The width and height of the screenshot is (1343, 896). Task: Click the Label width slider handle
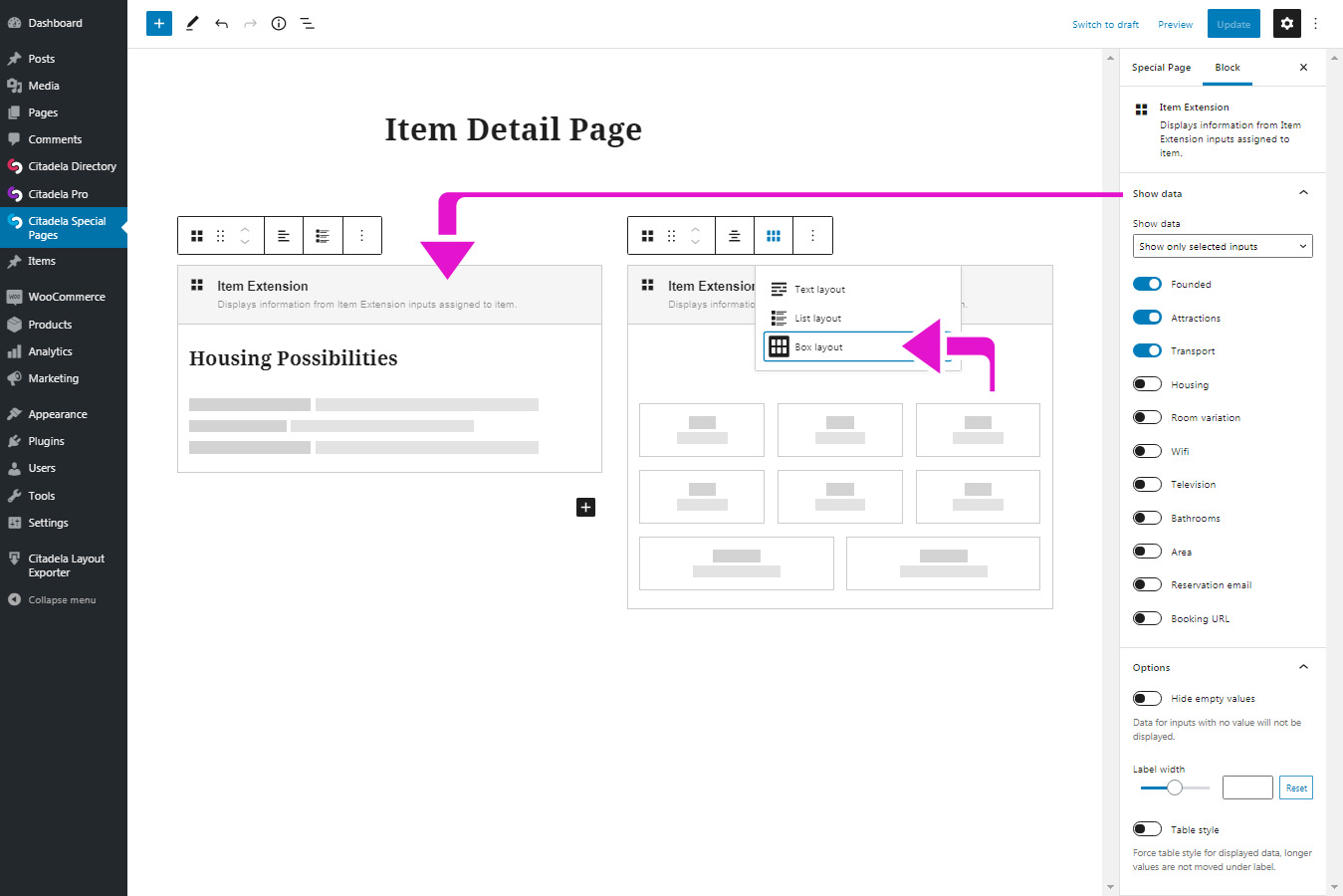(x=1175, y=787)
